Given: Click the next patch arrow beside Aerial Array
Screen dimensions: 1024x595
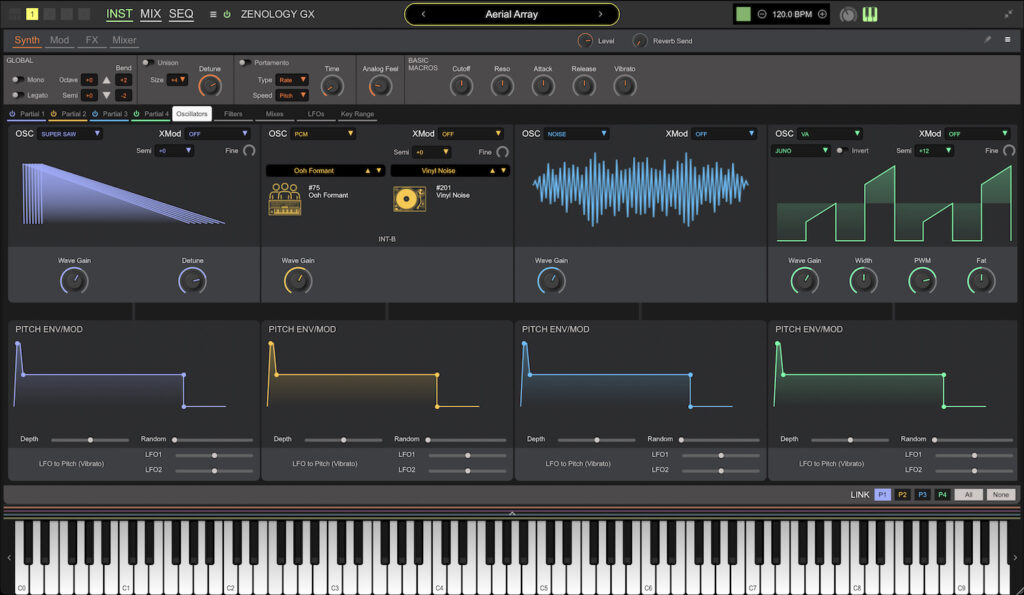Looking at the screenshot, I should click(x=600, y=14).
